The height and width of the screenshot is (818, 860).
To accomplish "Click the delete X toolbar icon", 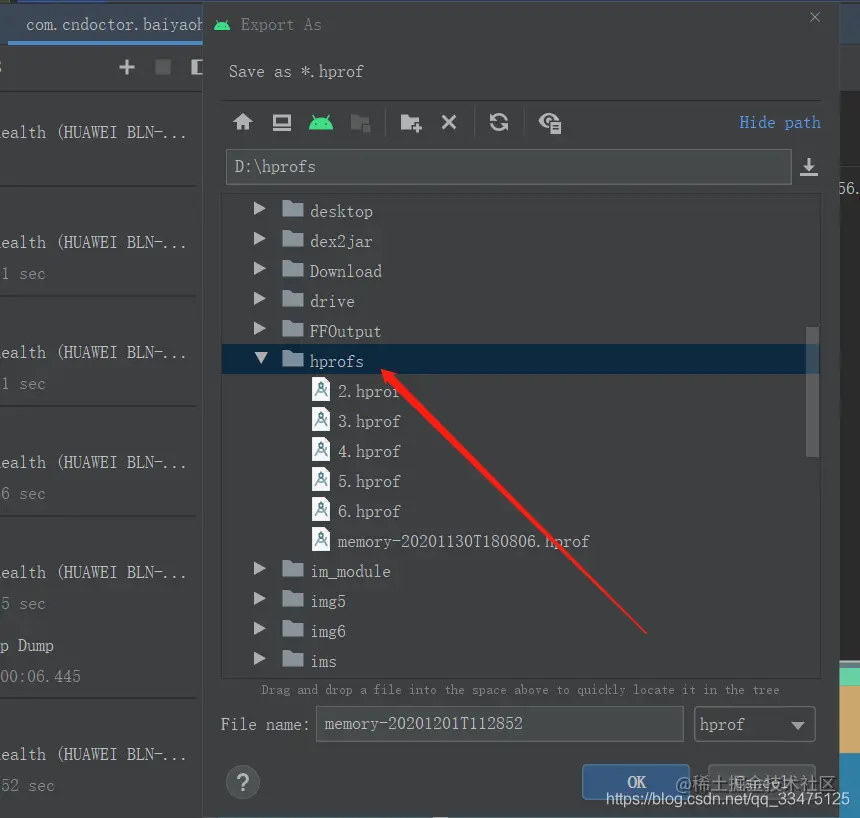I will click(x=449, y=122).
